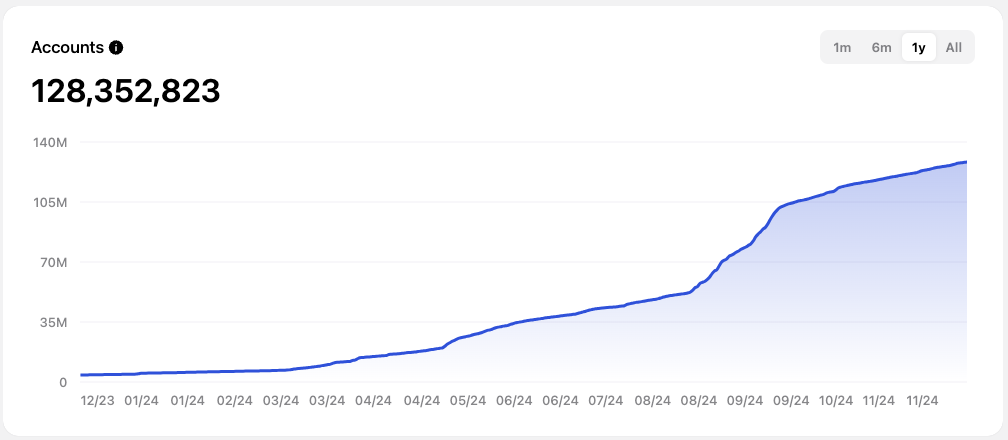Viewport: 1008px width, 440px height.
Task: Click the 0 y-axis baseline label
Action: point(62,382)
